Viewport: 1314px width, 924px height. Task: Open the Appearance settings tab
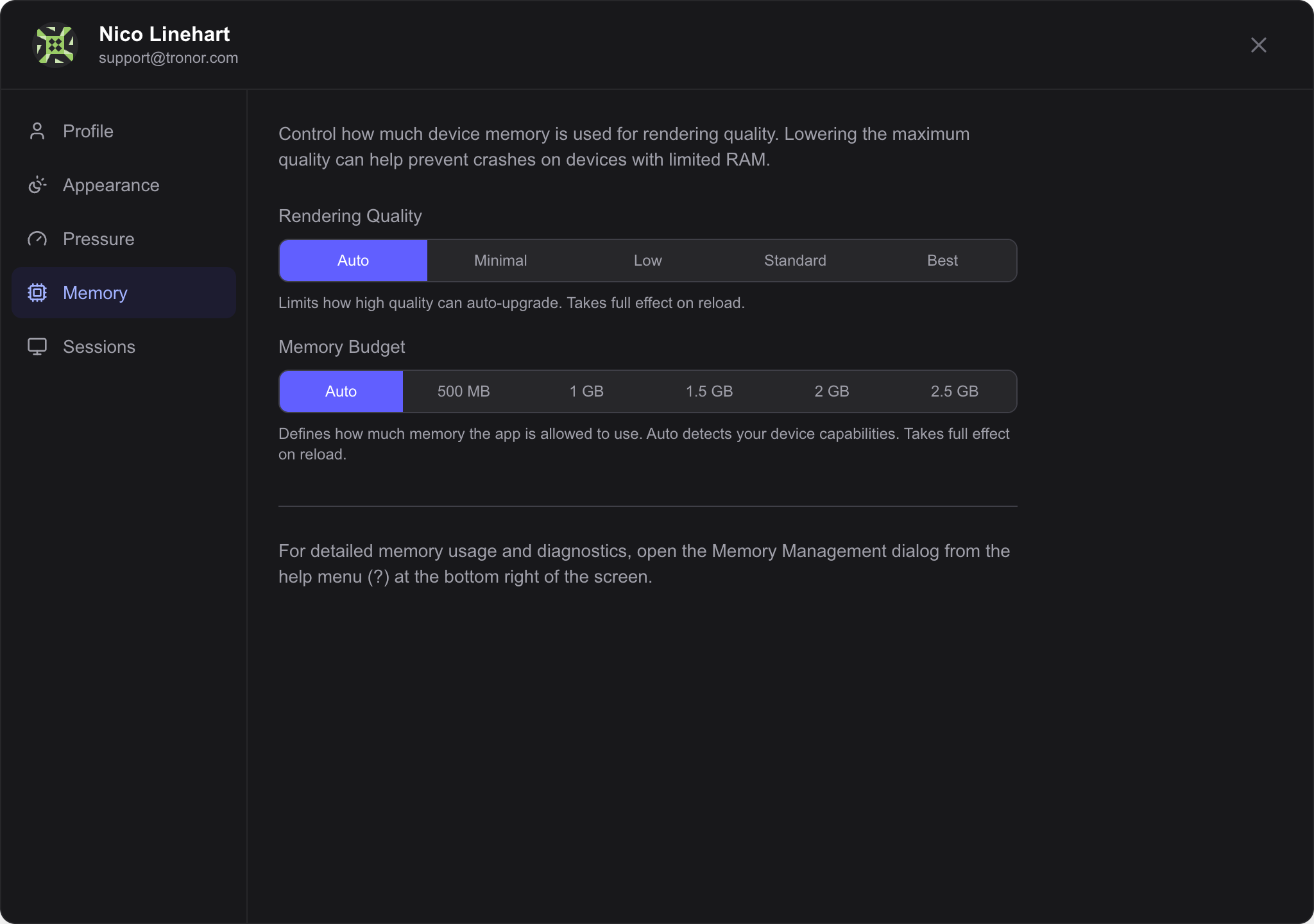coord(111,185)
